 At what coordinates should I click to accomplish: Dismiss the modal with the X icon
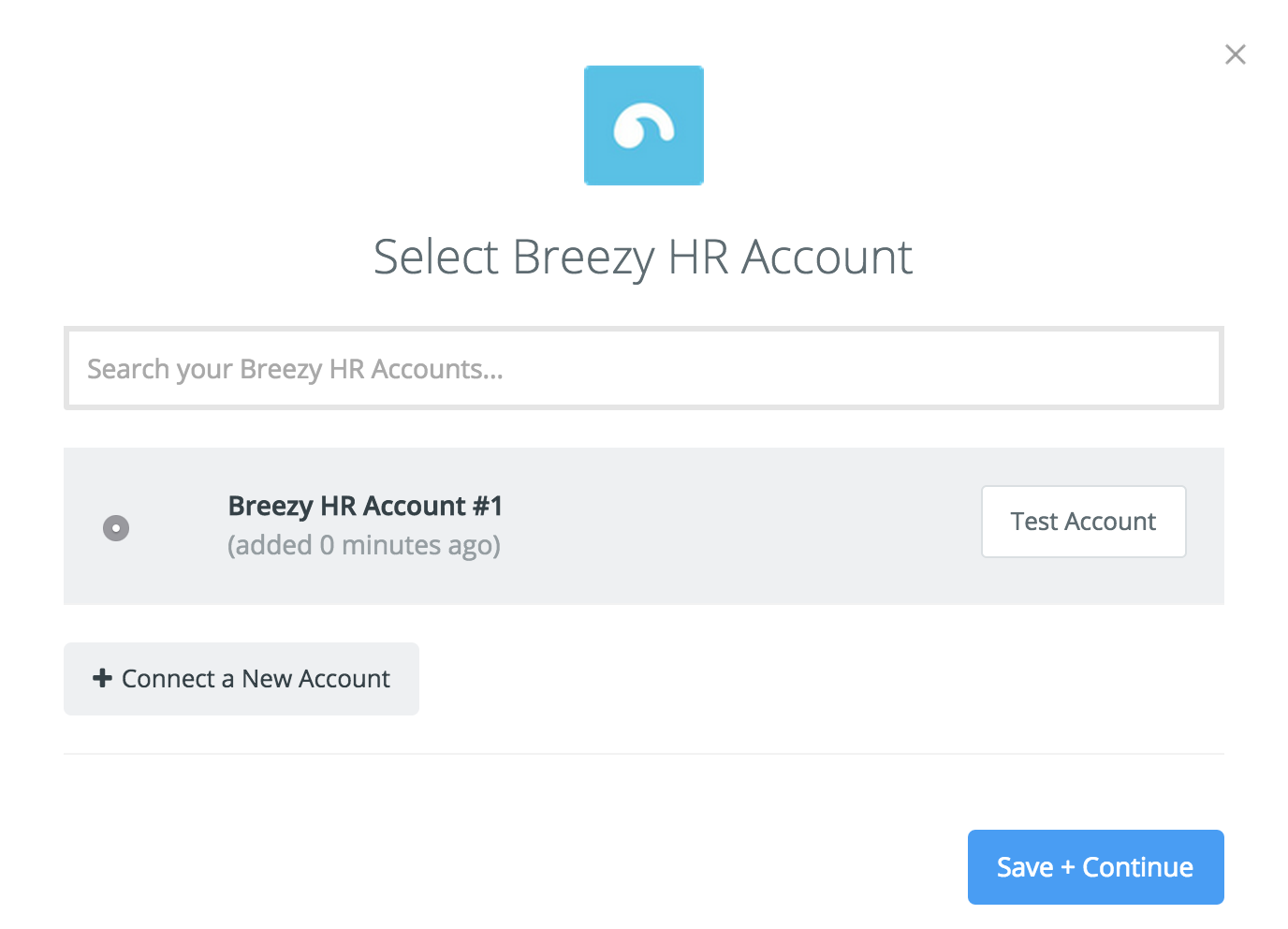(1236, 54)
